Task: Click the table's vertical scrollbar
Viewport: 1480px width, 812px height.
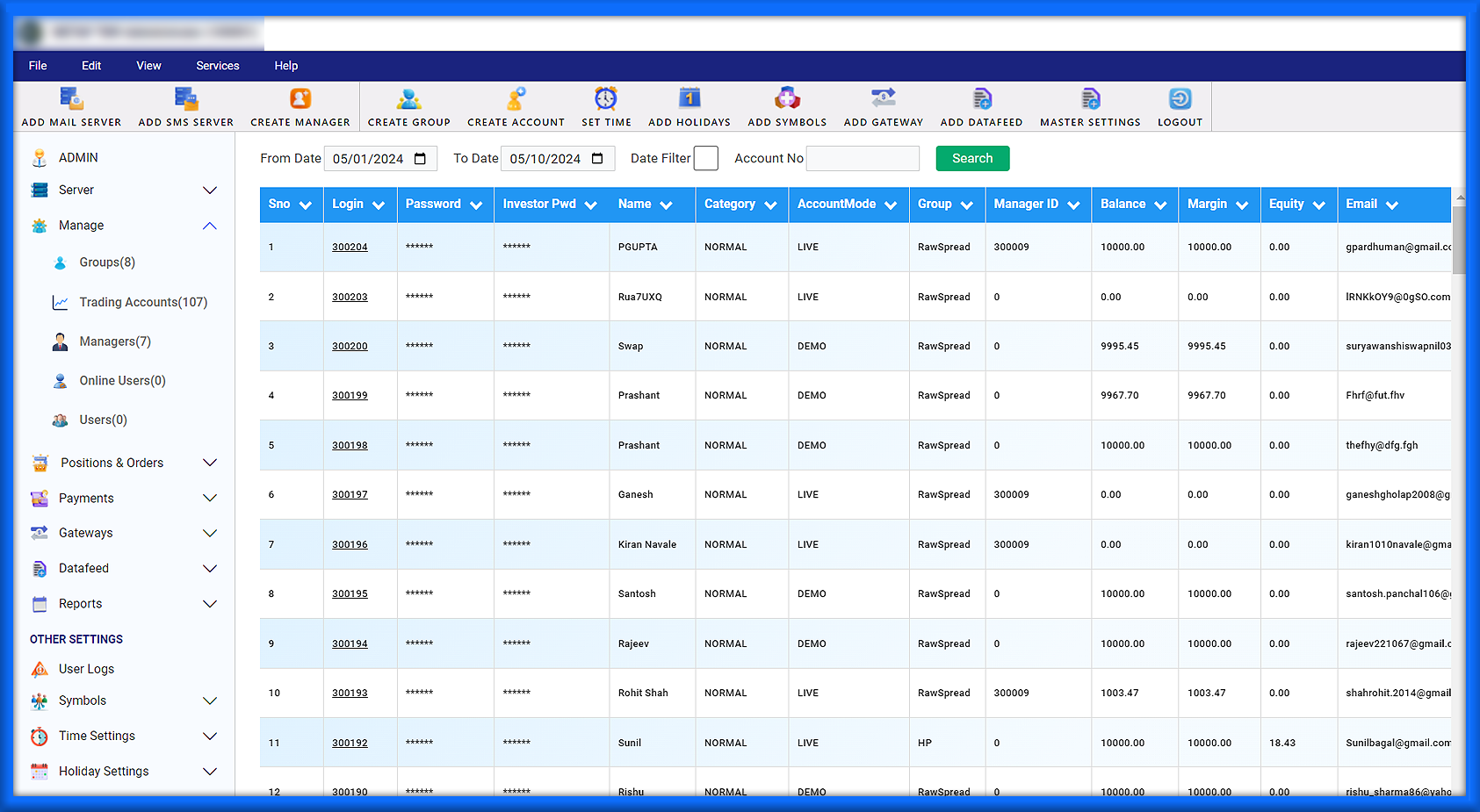Action: [1458, 241]
